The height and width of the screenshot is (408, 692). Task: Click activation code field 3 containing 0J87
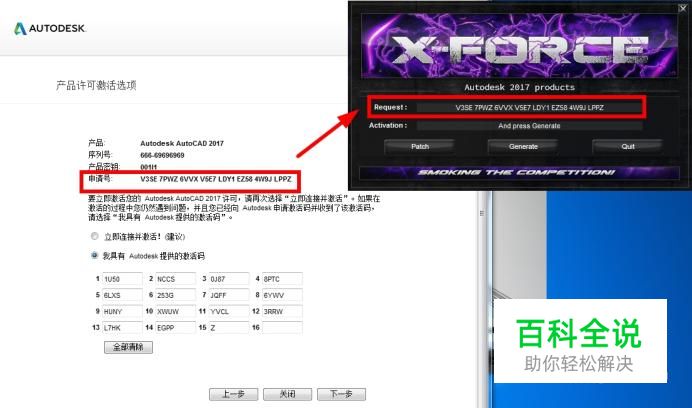[229, 279]
